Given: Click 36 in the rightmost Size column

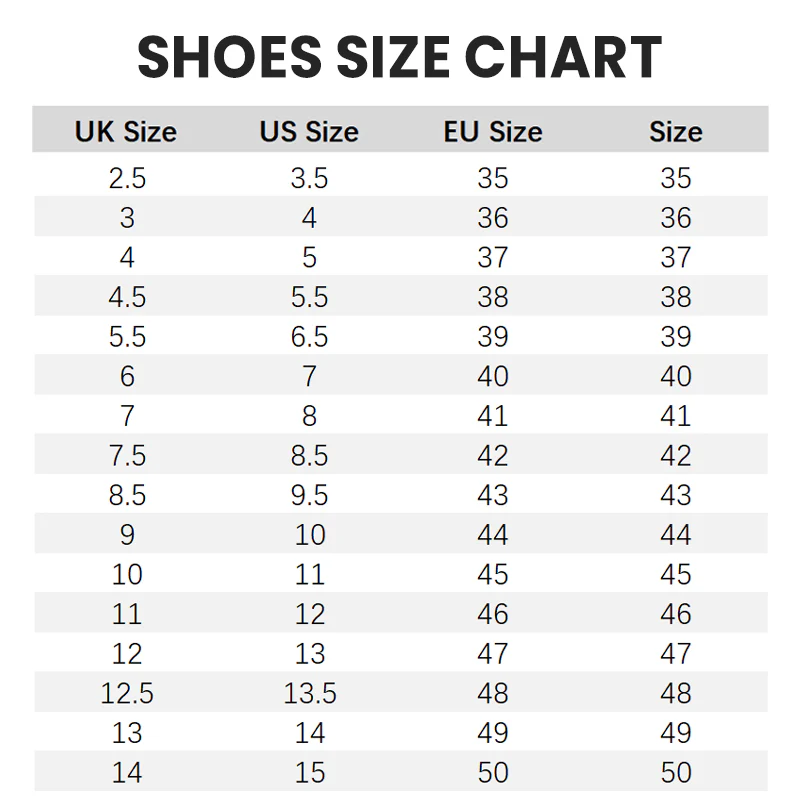Looking at the screenshot, I should coord(676,218).
